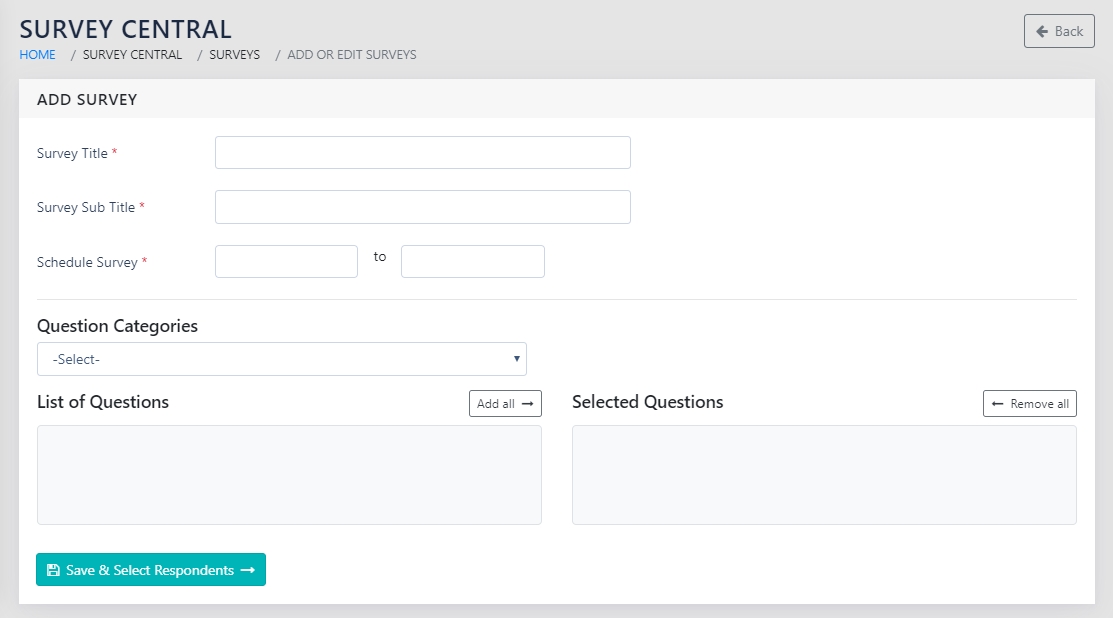Open the Question Categories dropdown
The height and width of the screenshot is (618, 1113).
[281, 359]
